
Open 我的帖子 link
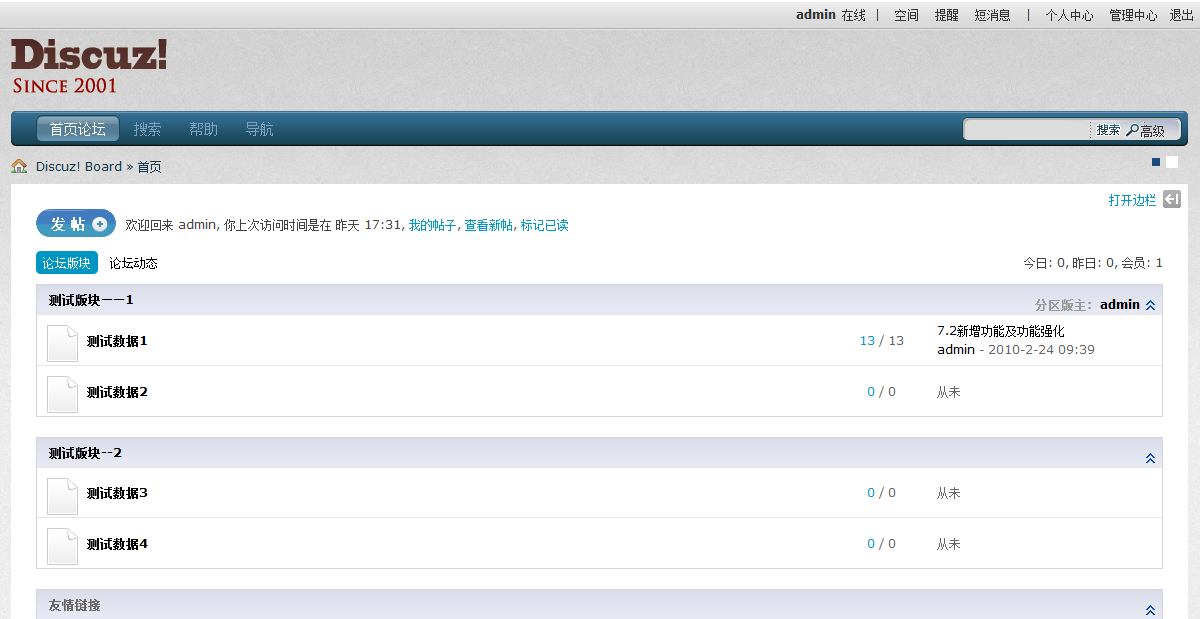tap(432, 226)
